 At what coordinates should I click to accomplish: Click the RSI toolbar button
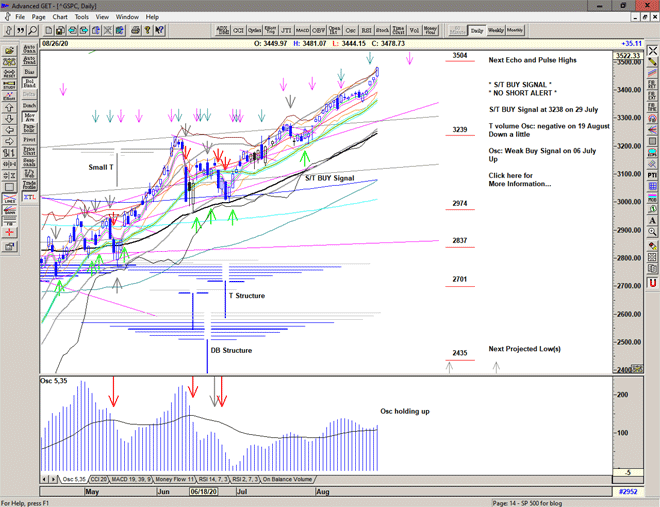tap(366, 31)
